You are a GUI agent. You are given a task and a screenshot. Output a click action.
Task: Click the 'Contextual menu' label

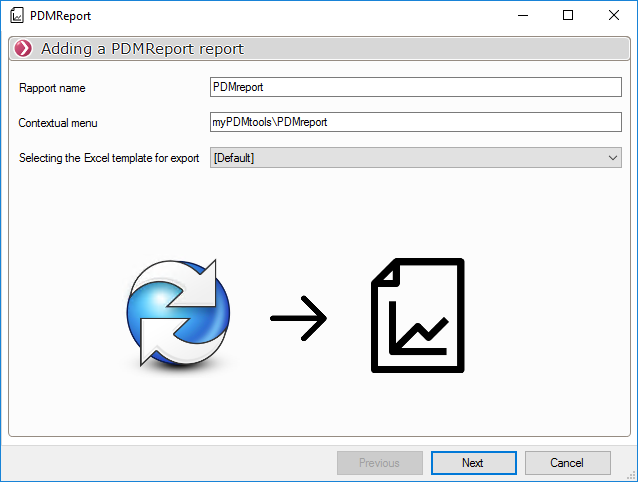[58, 123]
